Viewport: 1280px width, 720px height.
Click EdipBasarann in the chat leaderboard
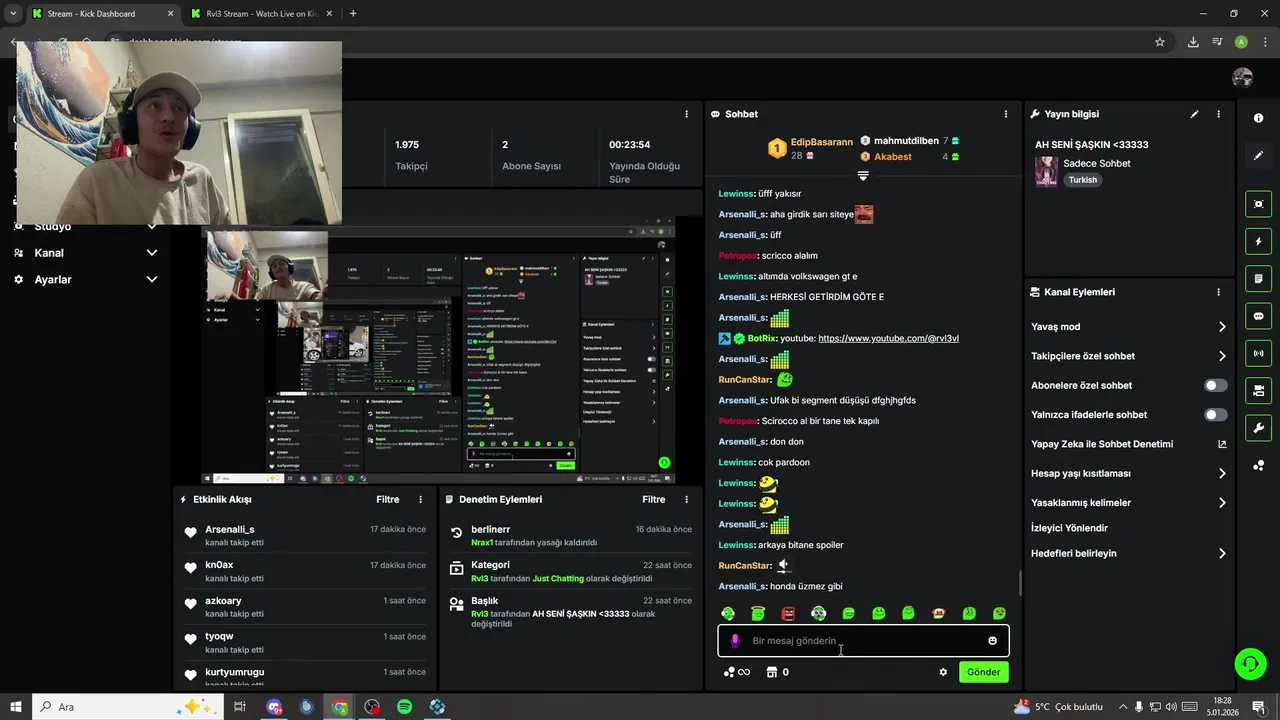pos(822,142)
